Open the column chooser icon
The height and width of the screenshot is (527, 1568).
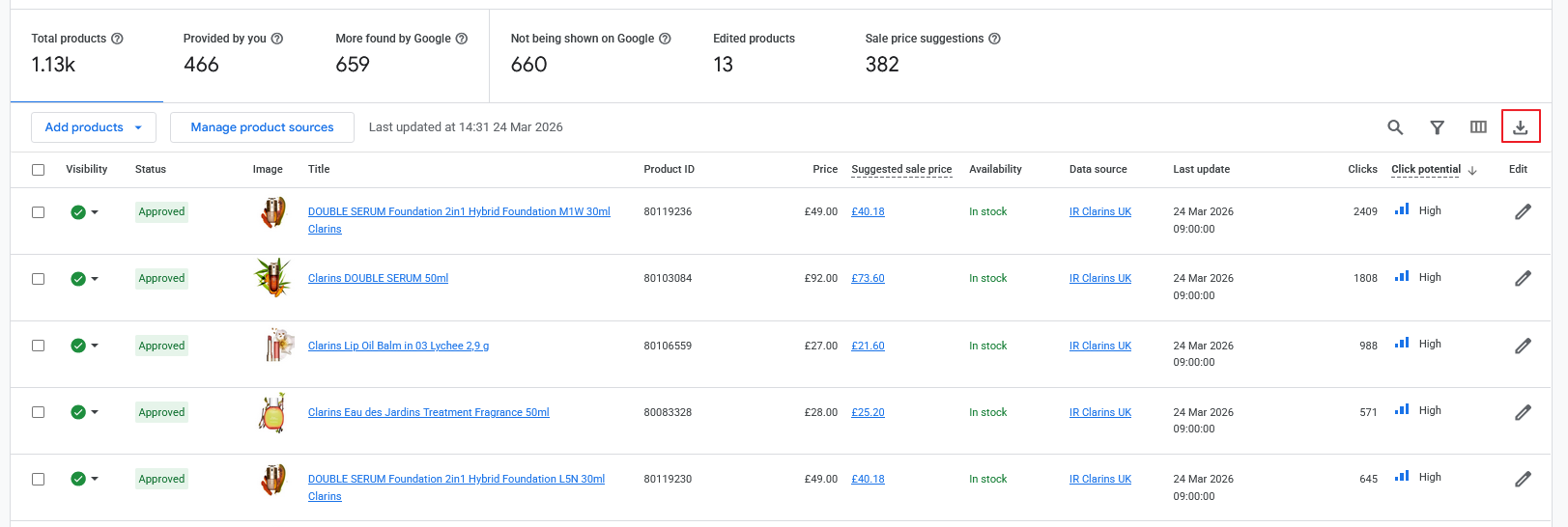1478,127
